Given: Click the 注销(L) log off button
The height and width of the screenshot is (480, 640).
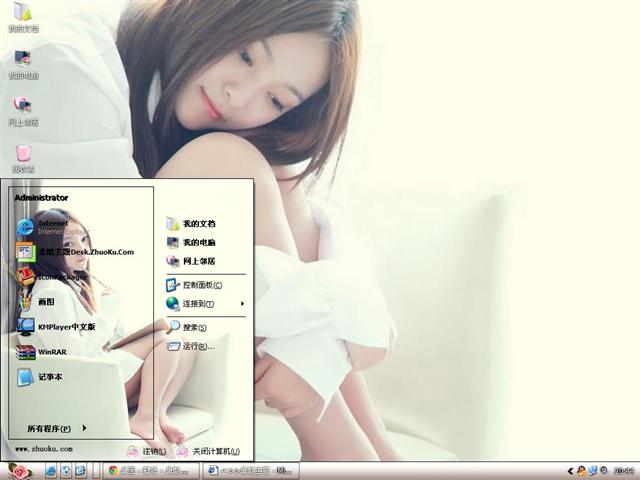Looking at the screenshot, I should click(x=147, y=451).
